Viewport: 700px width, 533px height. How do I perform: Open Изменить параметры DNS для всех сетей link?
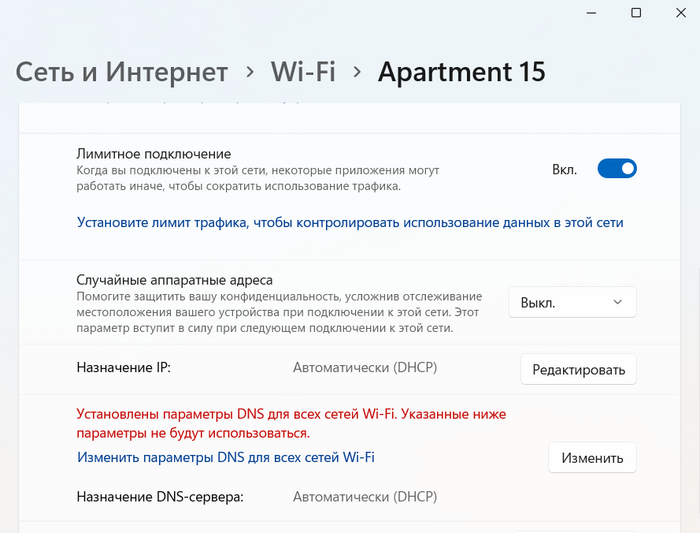pyautogui.click(x=226, y=458)
